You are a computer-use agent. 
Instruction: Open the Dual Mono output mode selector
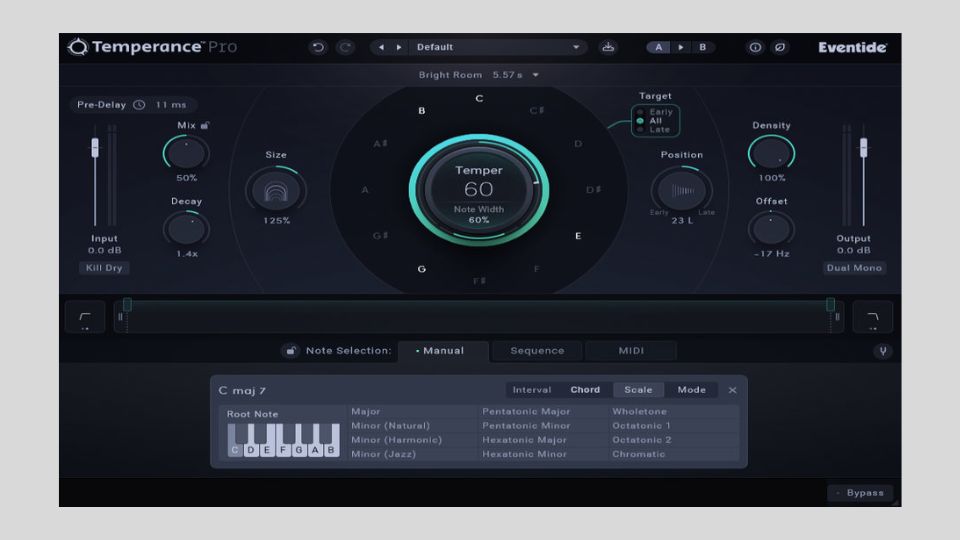click(854, 268)
